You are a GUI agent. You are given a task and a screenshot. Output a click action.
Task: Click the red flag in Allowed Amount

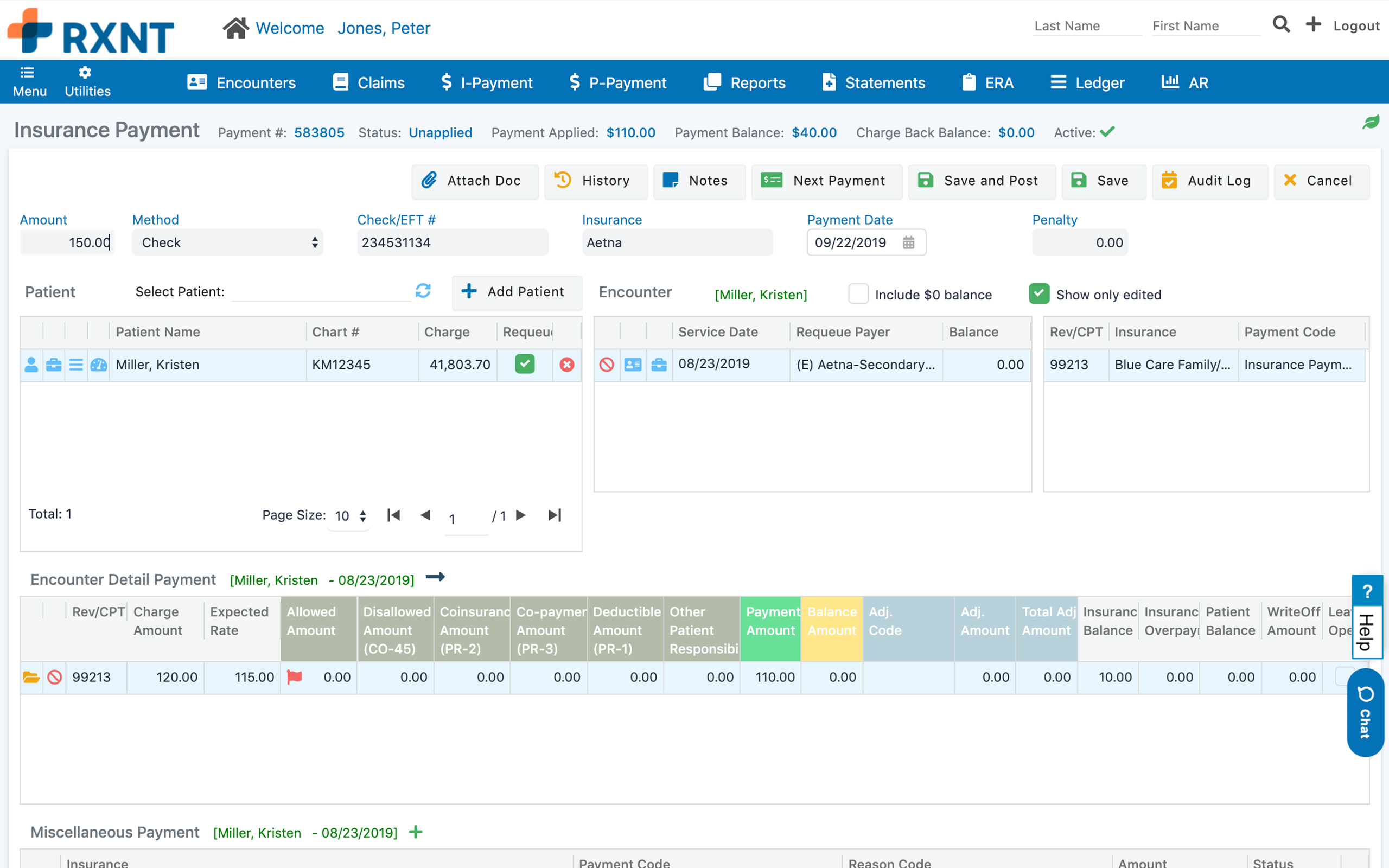295,677
